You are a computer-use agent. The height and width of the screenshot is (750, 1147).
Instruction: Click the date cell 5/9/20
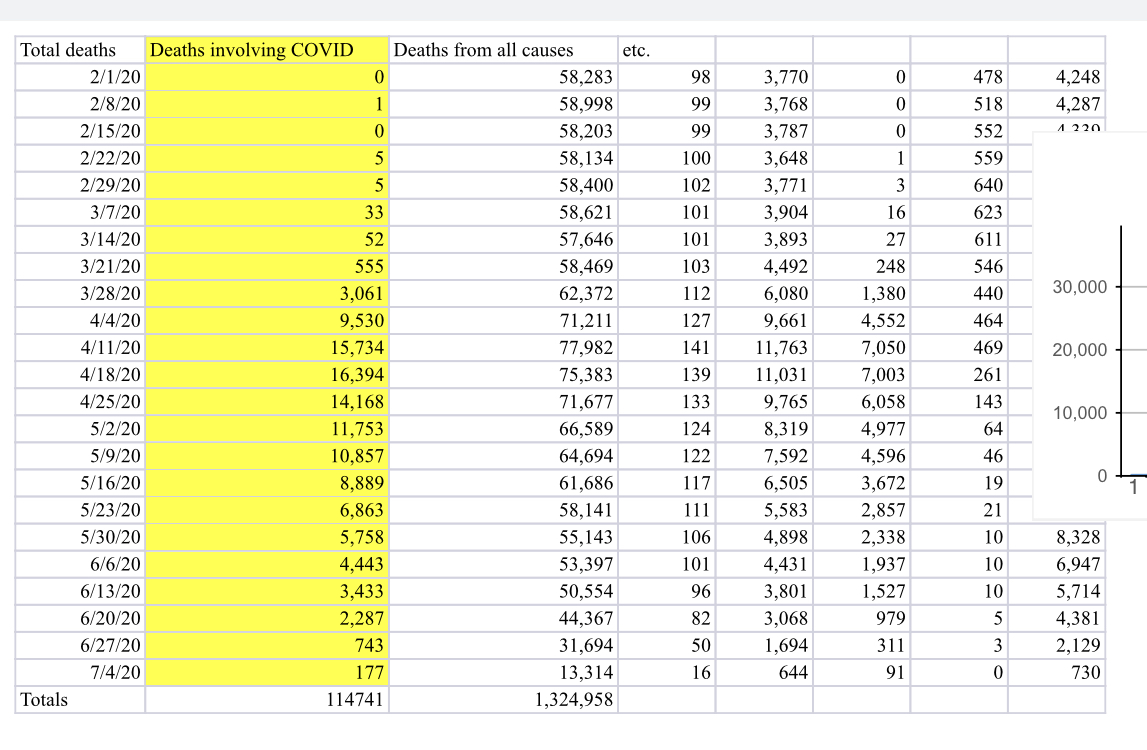(x=80, y=456)
